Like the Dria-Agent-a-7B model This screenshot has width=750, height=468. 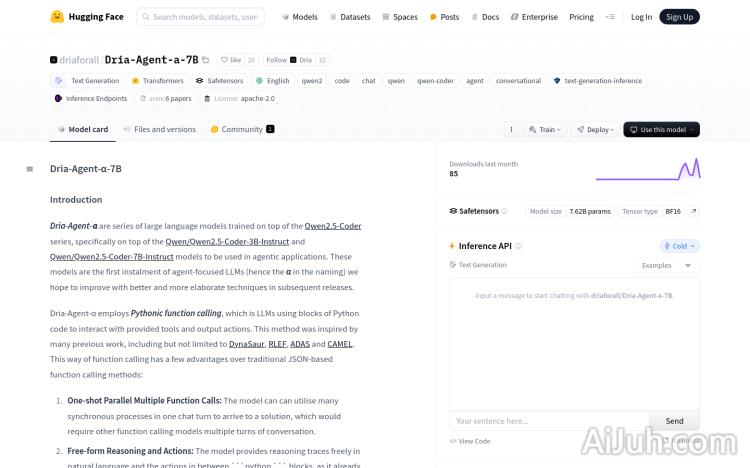(x=231, y=60)
